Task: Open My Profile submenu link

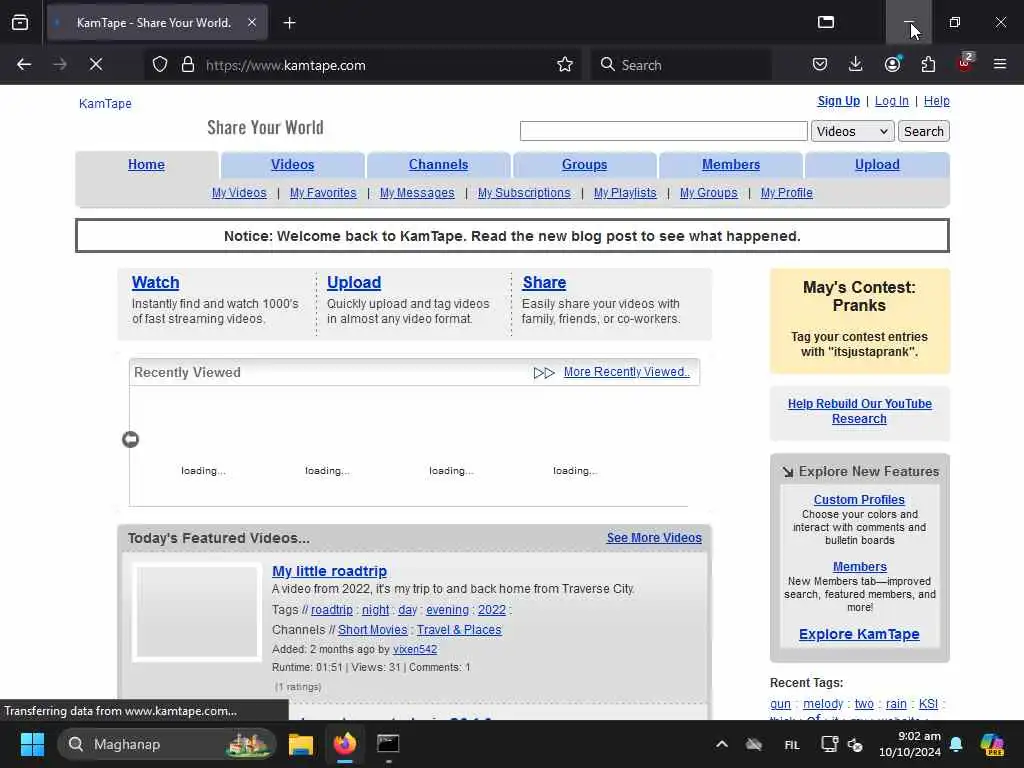Action: [x=786, y=193]
